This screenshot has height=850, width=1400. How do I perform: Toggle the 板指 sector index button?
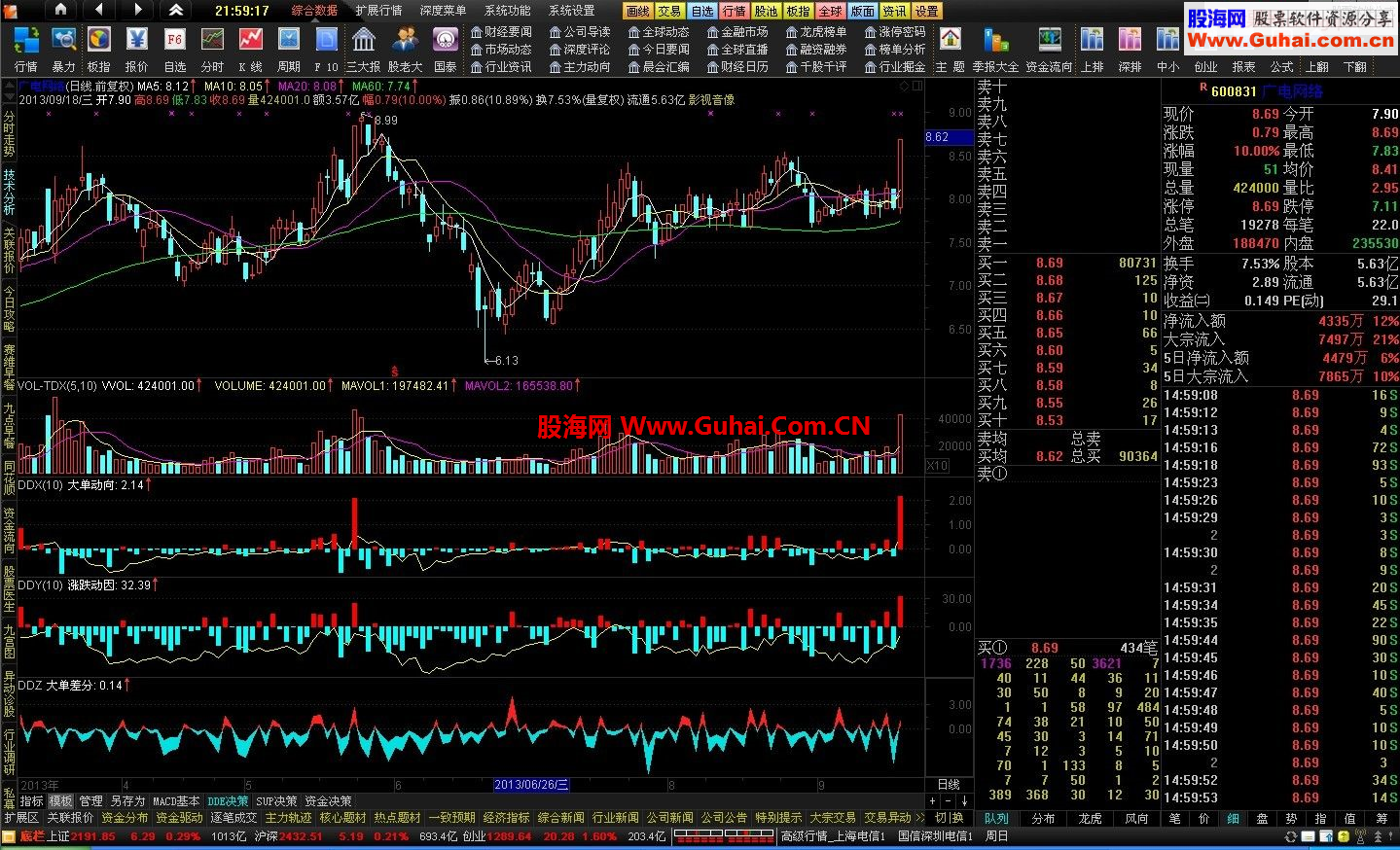(x=798, y=11)
